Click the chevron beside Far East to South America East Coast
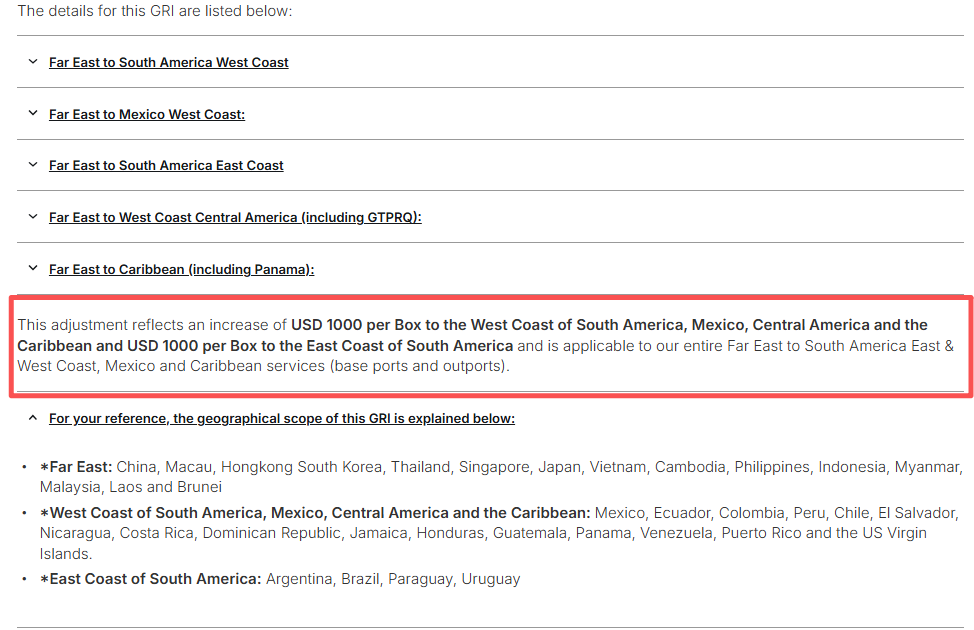The height and width of the screenshot is (630, 974). 33,165
